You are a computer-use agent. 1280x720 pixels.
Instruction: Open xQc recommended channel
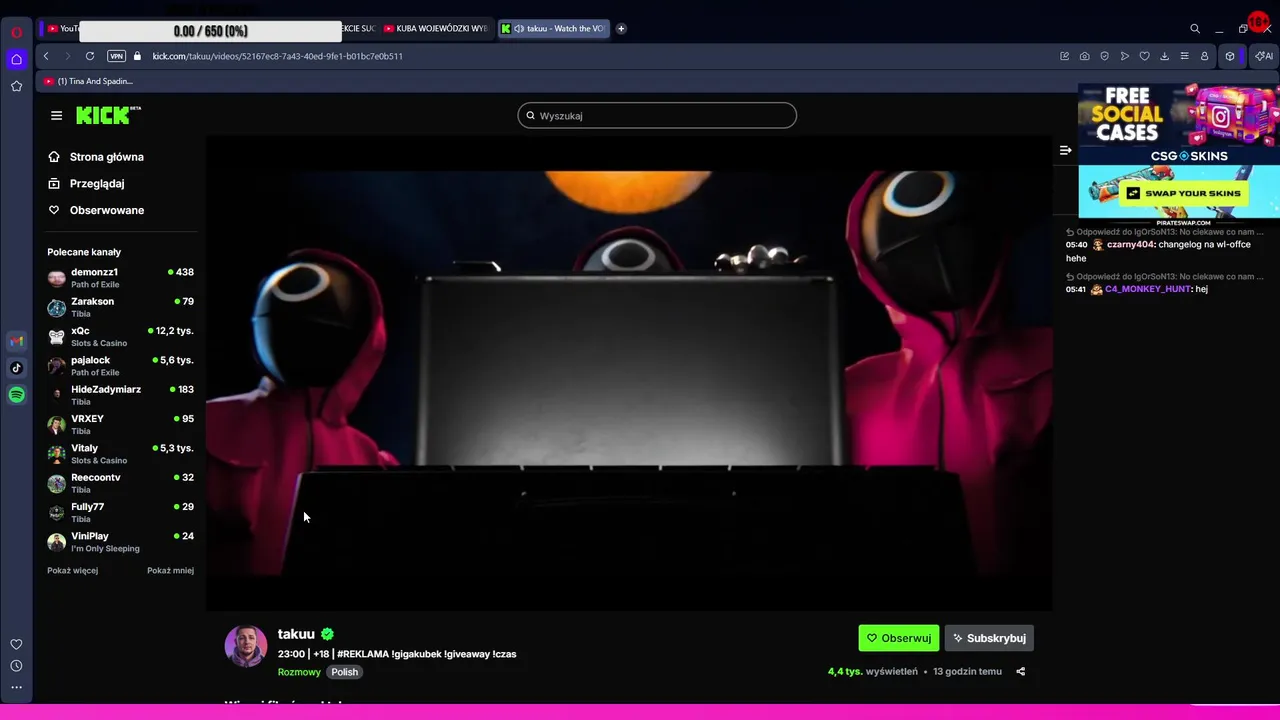tap(120, 336)
